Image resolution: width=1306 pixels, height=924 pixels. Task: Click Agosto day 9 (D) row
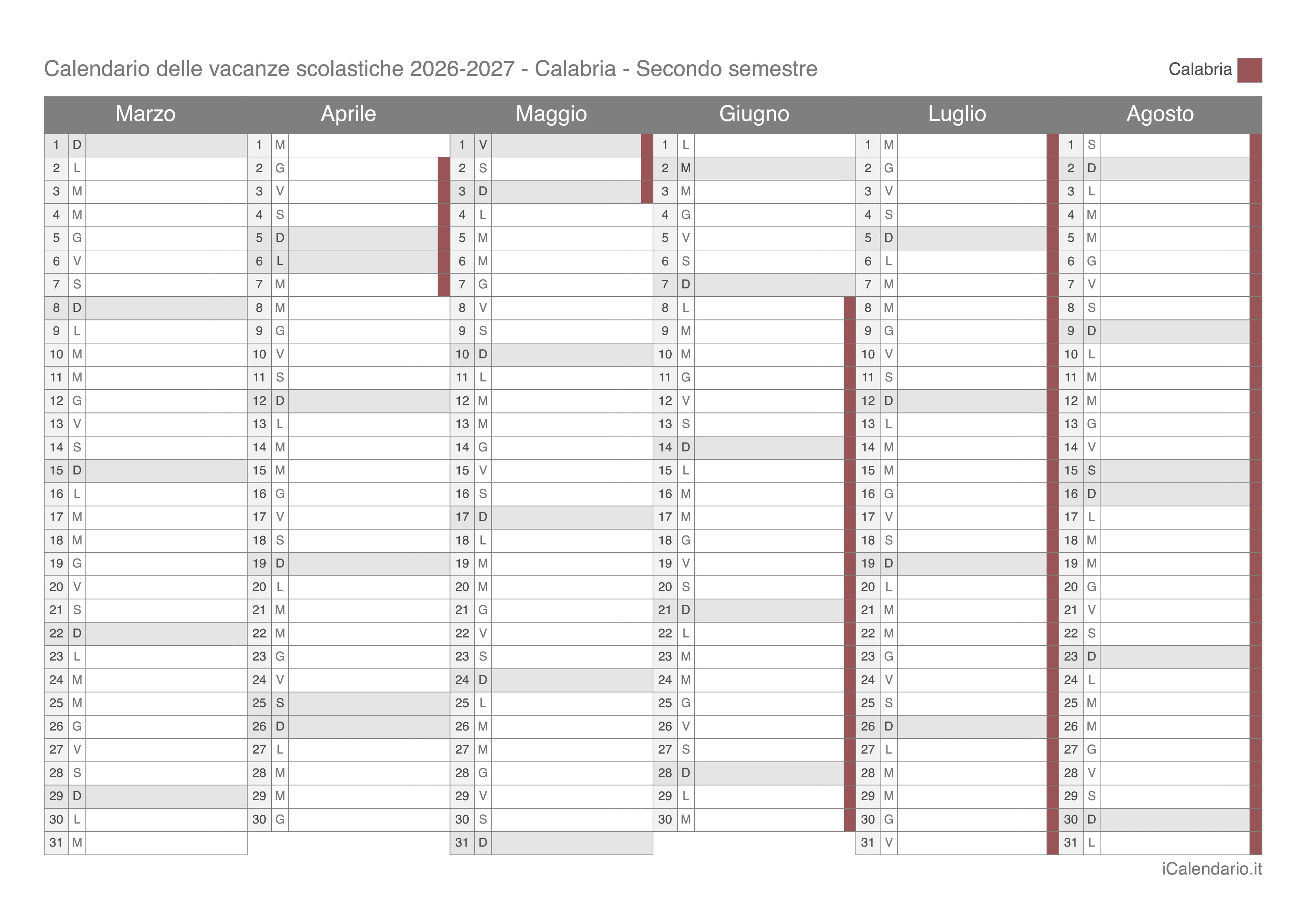click(x=1160, y=331)
